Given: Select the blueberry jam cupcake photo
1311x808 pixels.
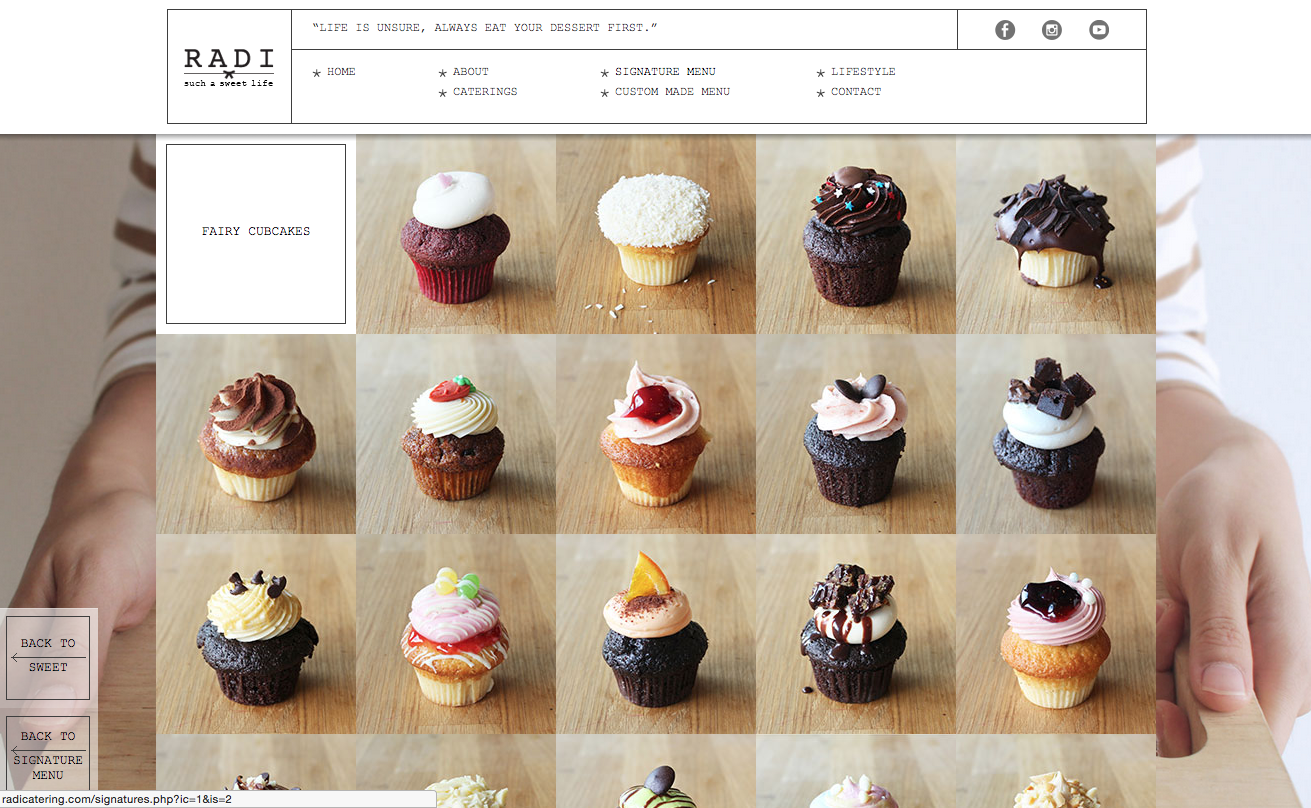Looking at the screenshot, I should (x=1056, y=634).
